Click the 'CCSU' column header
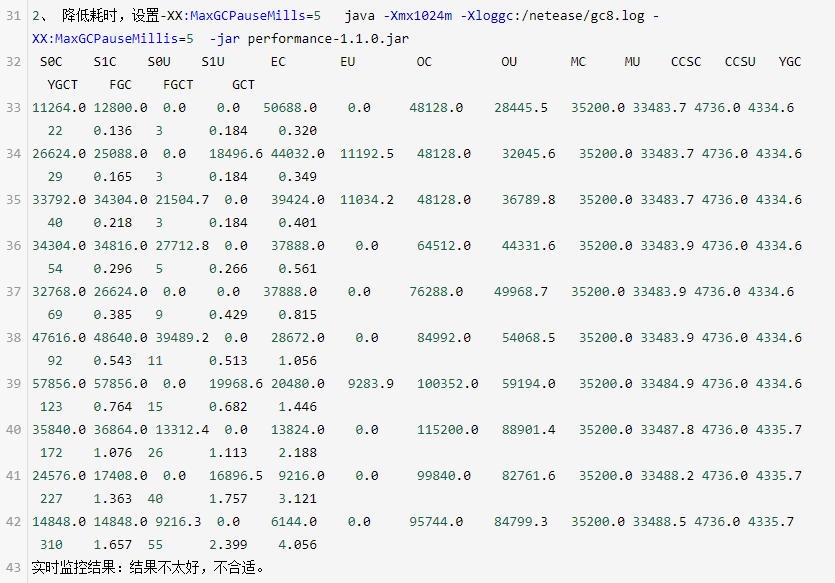The image size is (835, 583). tap(740, 62)
